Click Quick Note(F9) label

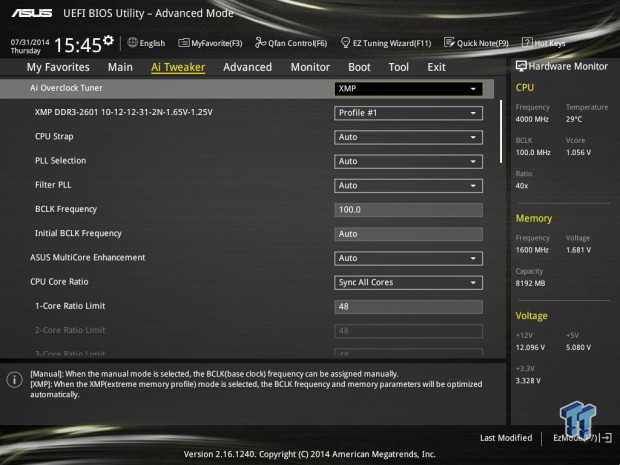(x=482, y=43)
